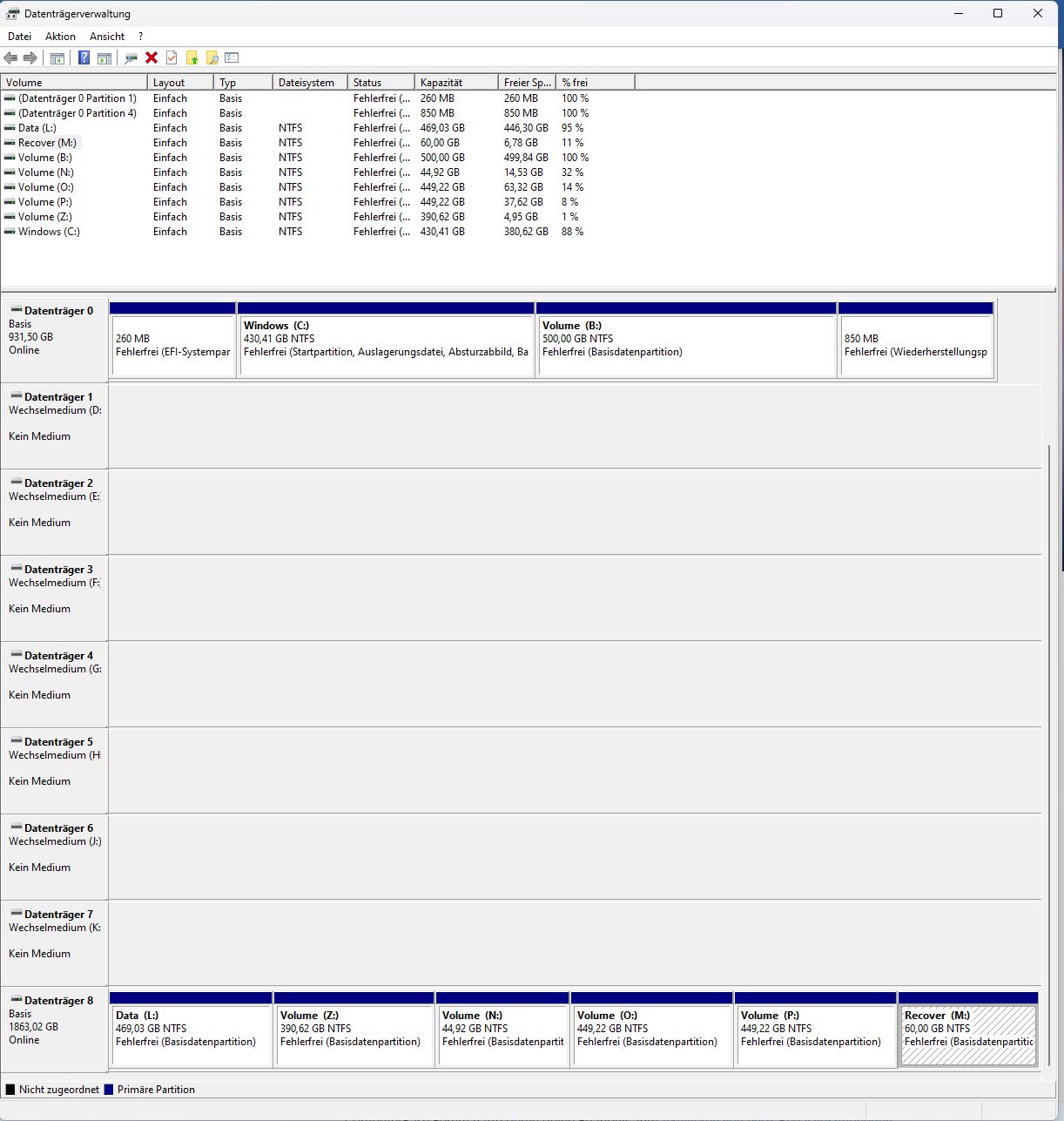Open the ? help menu

click(x=140, y=37)
